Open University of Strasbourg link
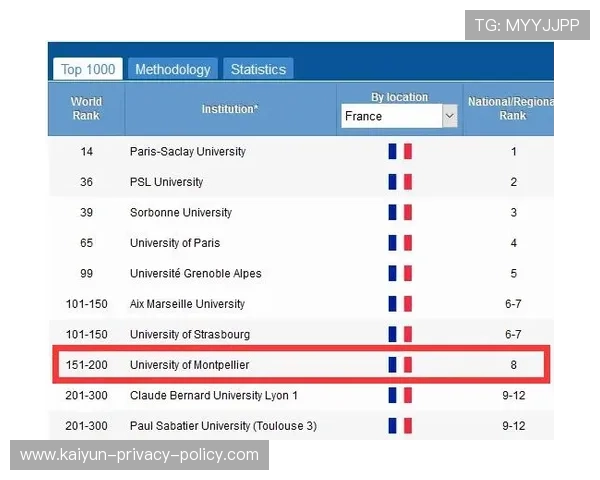 [x=190, y=335]
